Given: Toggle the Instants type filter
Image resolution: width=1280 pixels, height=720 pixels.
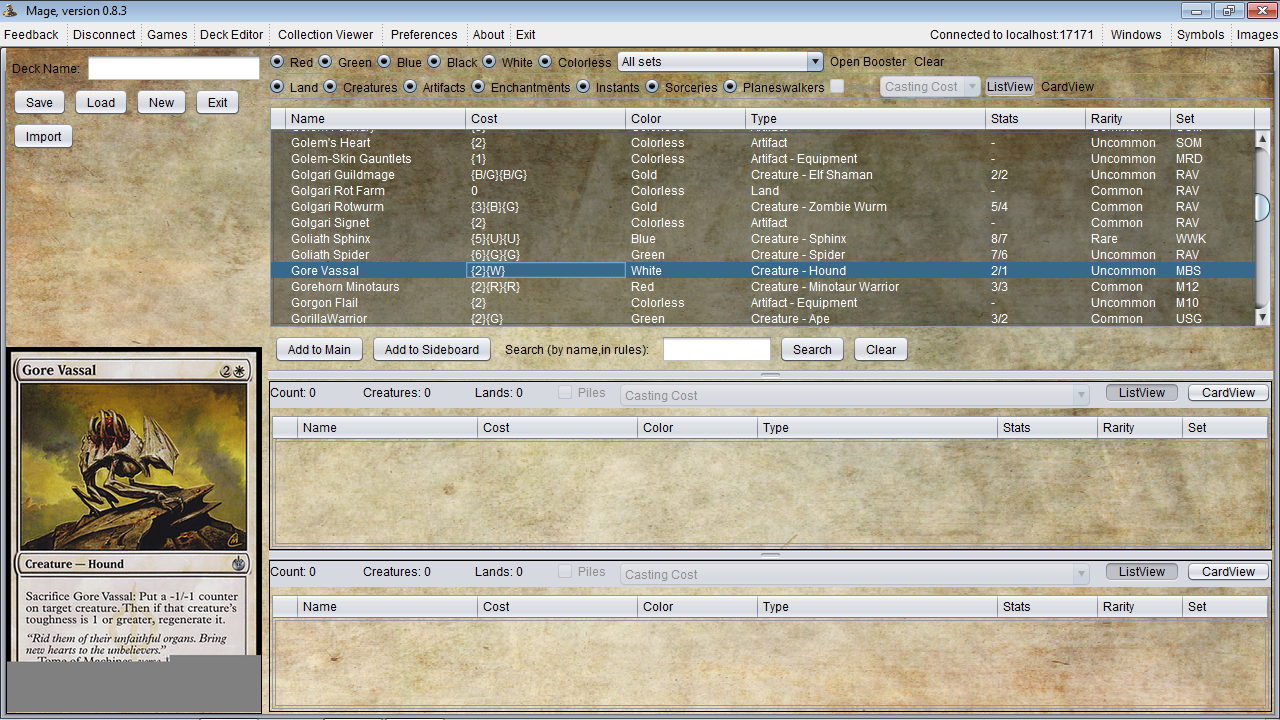Looking at the screenshot, I should click(x=583, y=87).
